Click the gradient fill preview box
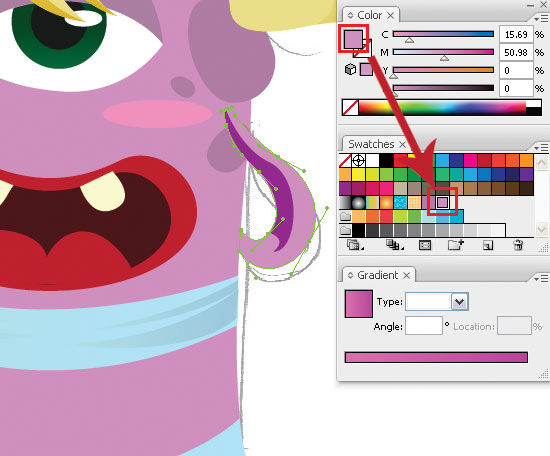 358,304
